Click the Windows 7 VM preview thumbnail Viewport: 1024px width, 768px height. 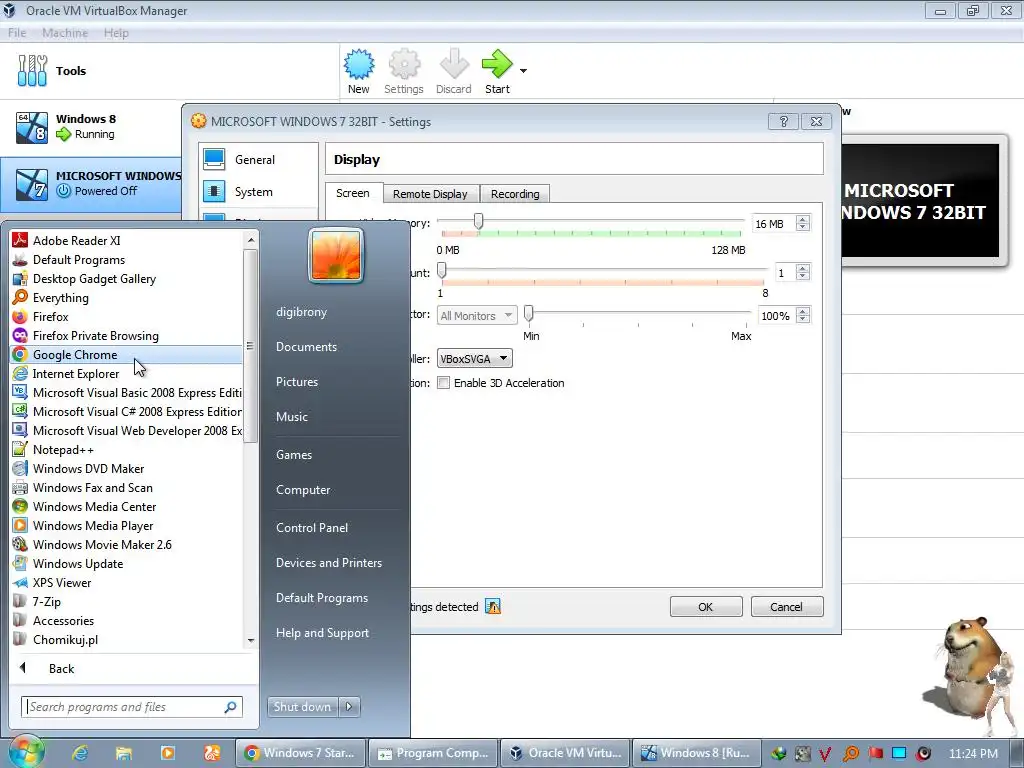[921, 200]
